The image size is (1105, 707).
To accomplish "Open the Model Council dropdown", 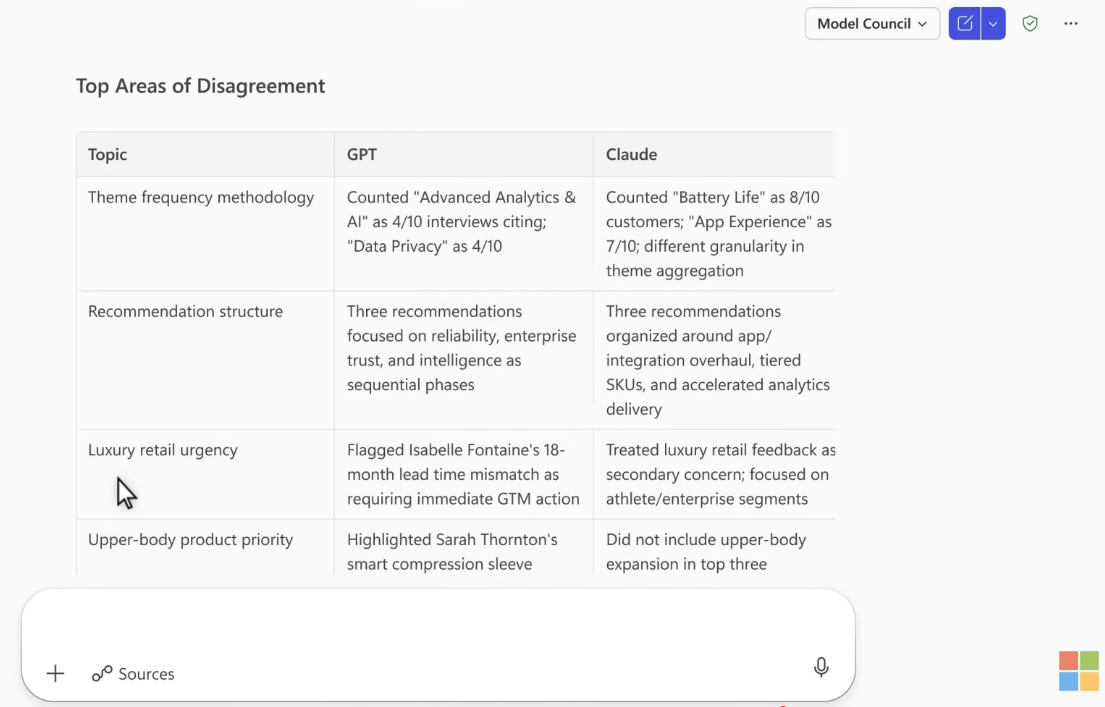I will 871,24.
